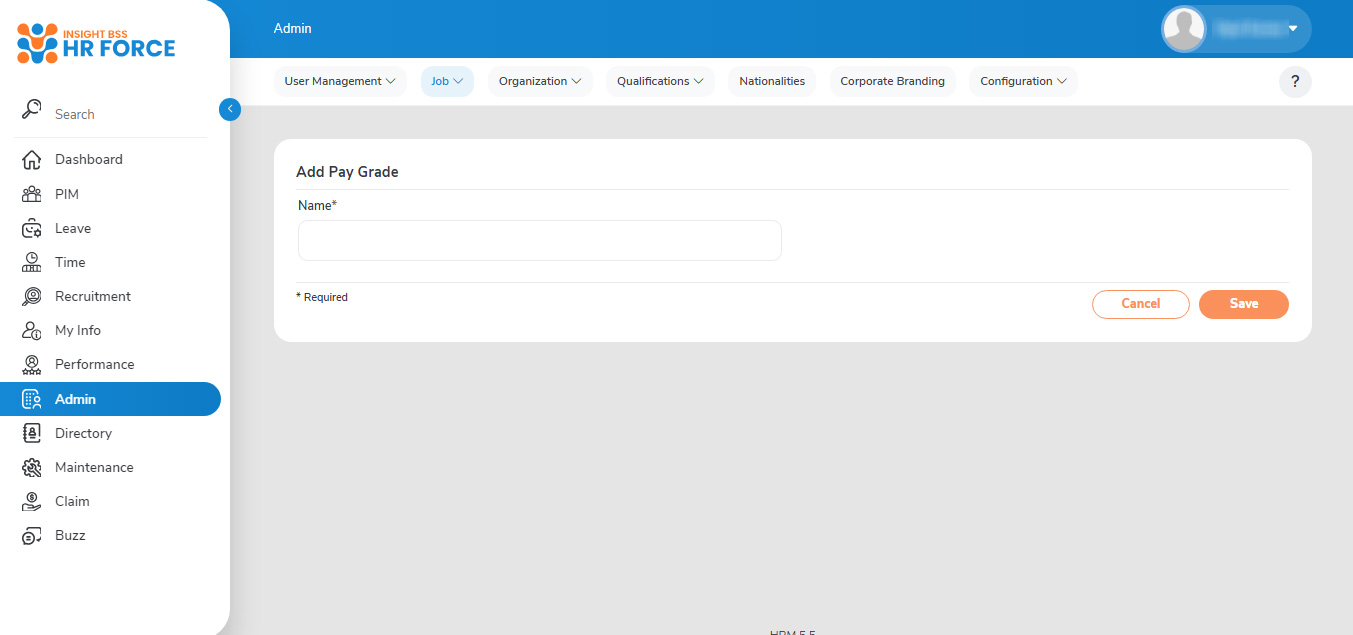
Task: Collapse the sidebar with arrow button
Action: tap(230, 109)
